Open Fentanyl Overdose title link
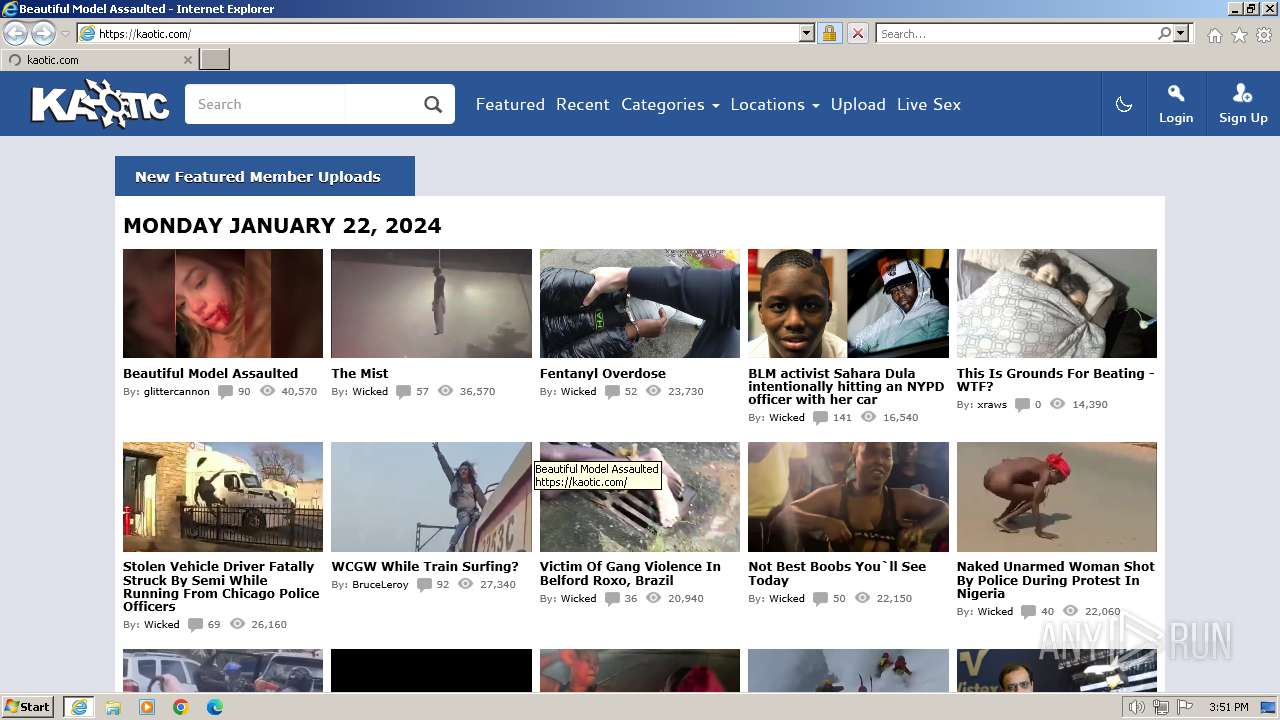Image resolution: width=1280 pixels, height=720 pixels. (x=603, y=373)
